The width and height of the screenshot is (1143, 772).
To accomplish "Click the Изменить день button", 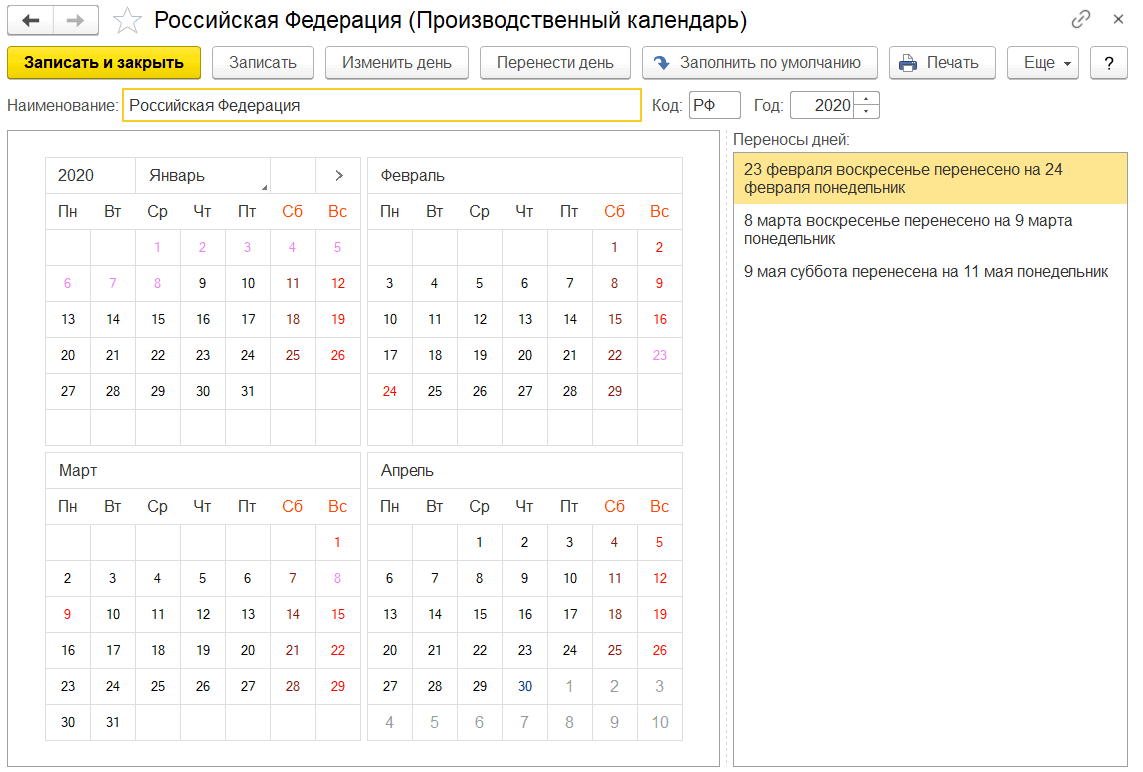I will (x=397, y=62).
